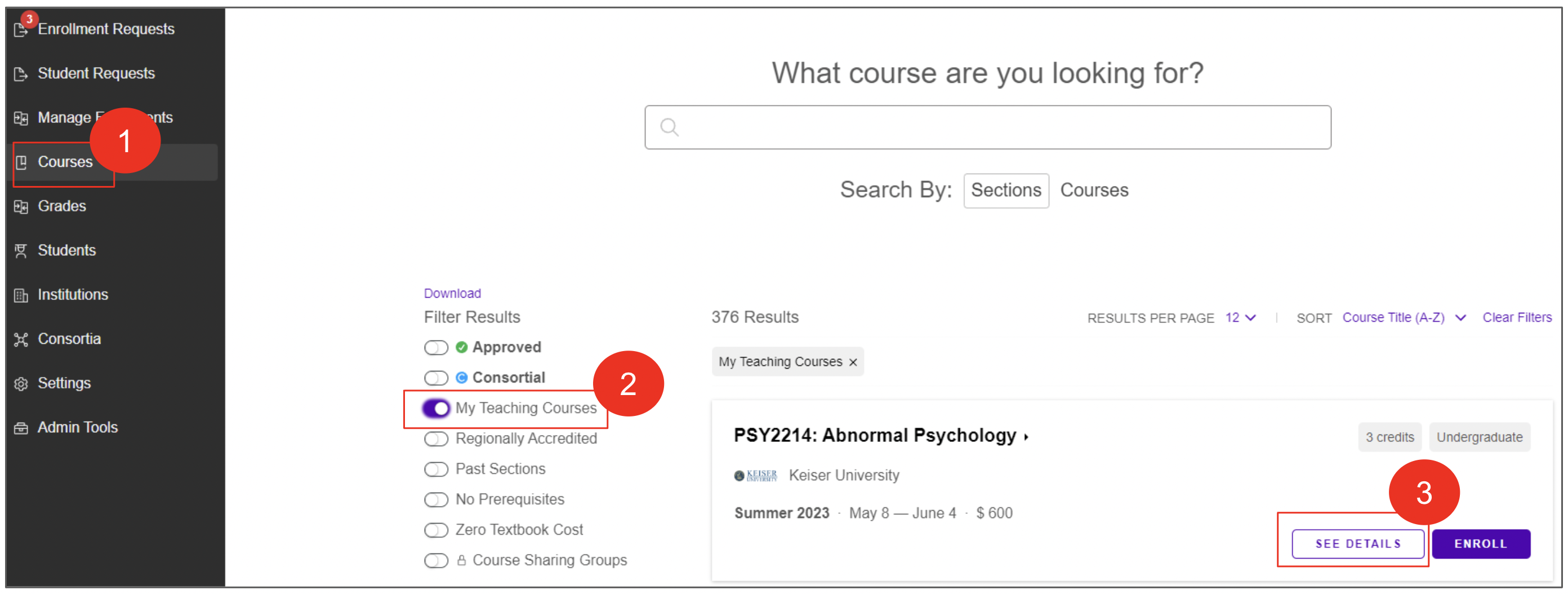Click the course search input field
Viewport: 1568px width, 594px height.
coord(987,127)
